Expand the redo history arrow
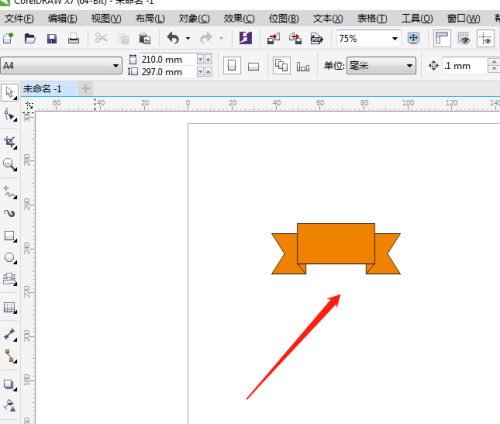Image resolution: width=500 pixels, height=424 pixels. coord(221,38)
